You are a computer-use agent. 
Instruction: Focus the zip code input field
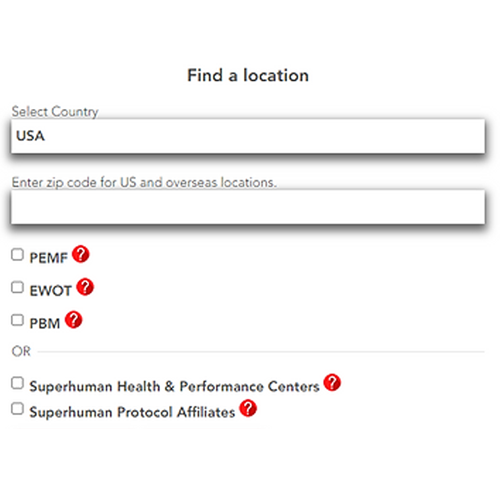(248, 207)
